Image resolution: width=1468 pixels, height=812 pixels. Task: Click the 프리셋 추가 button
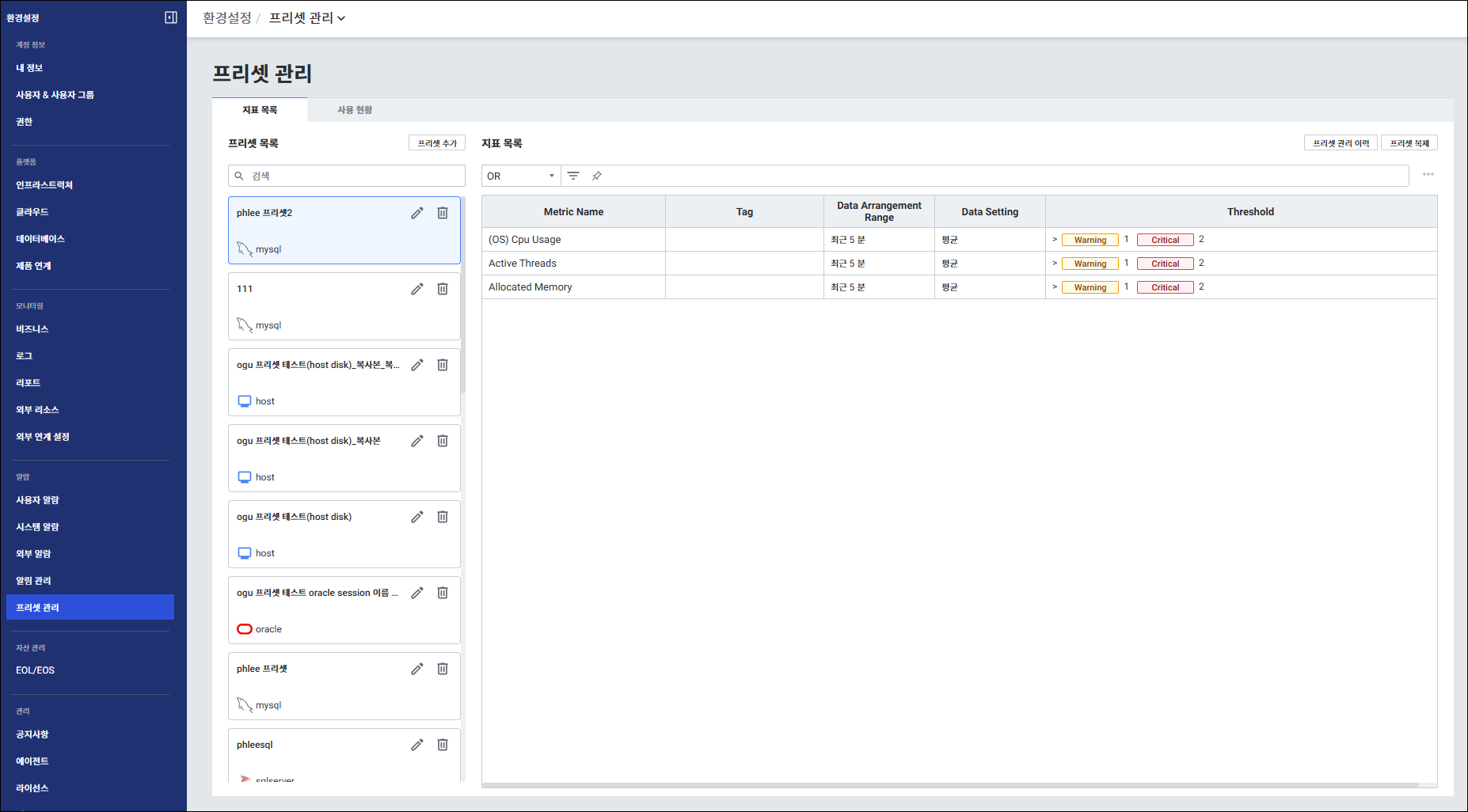click(x=437, y=143)
